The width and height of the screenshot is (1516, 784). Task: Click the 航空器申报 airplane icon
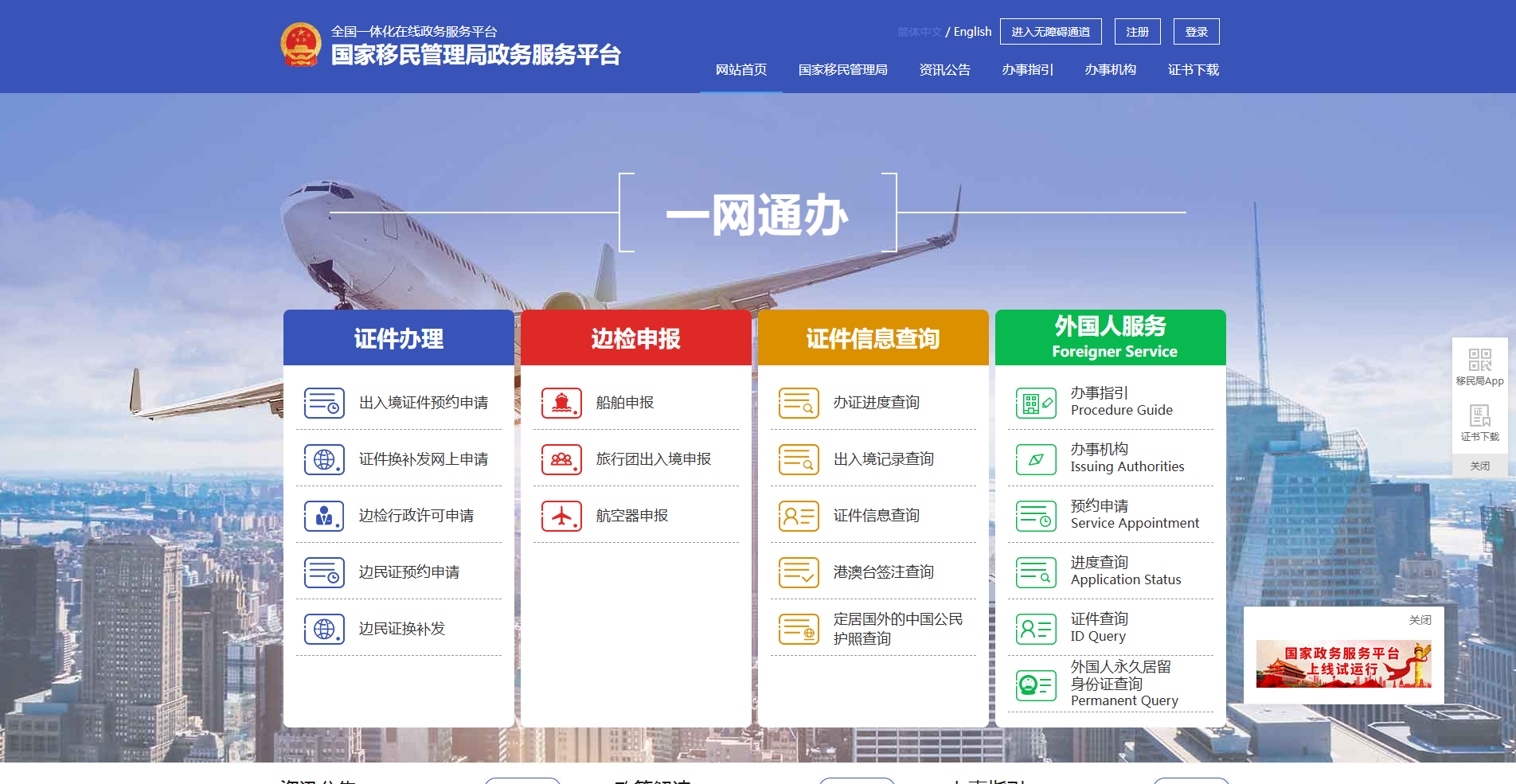(562, 515)
